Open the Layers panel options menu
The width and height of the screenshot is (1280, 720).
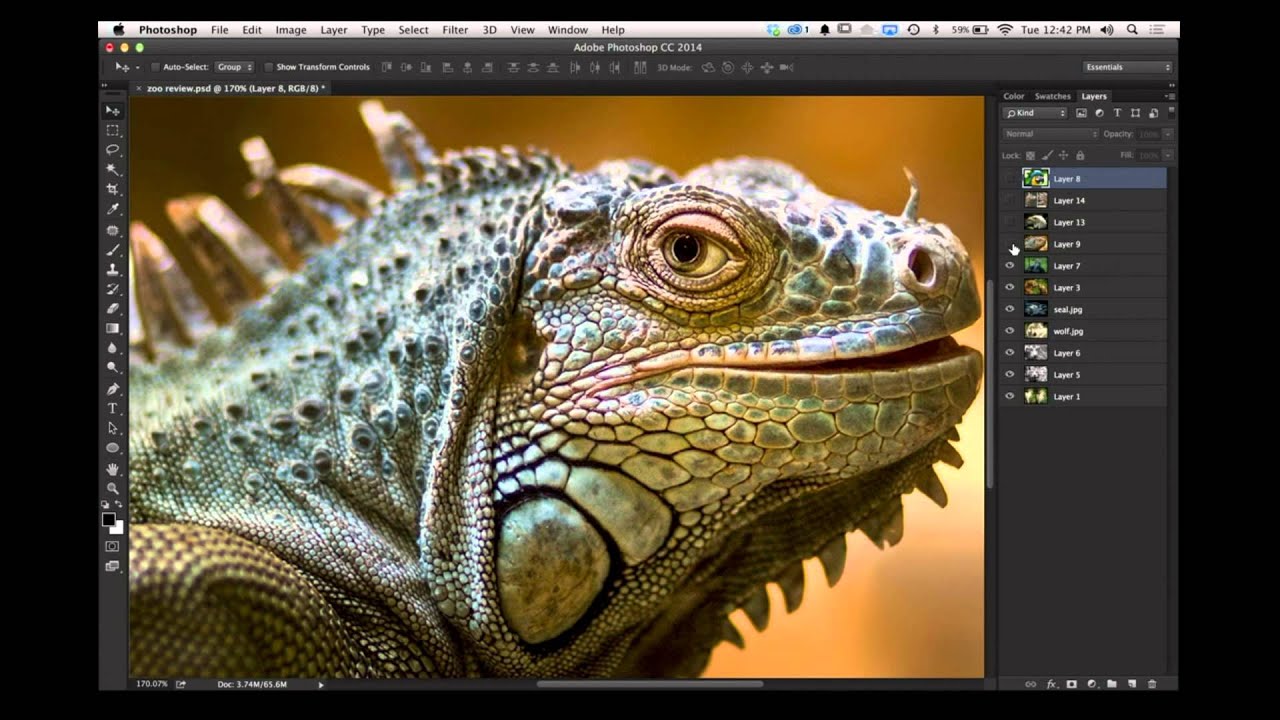(1171, 96)
